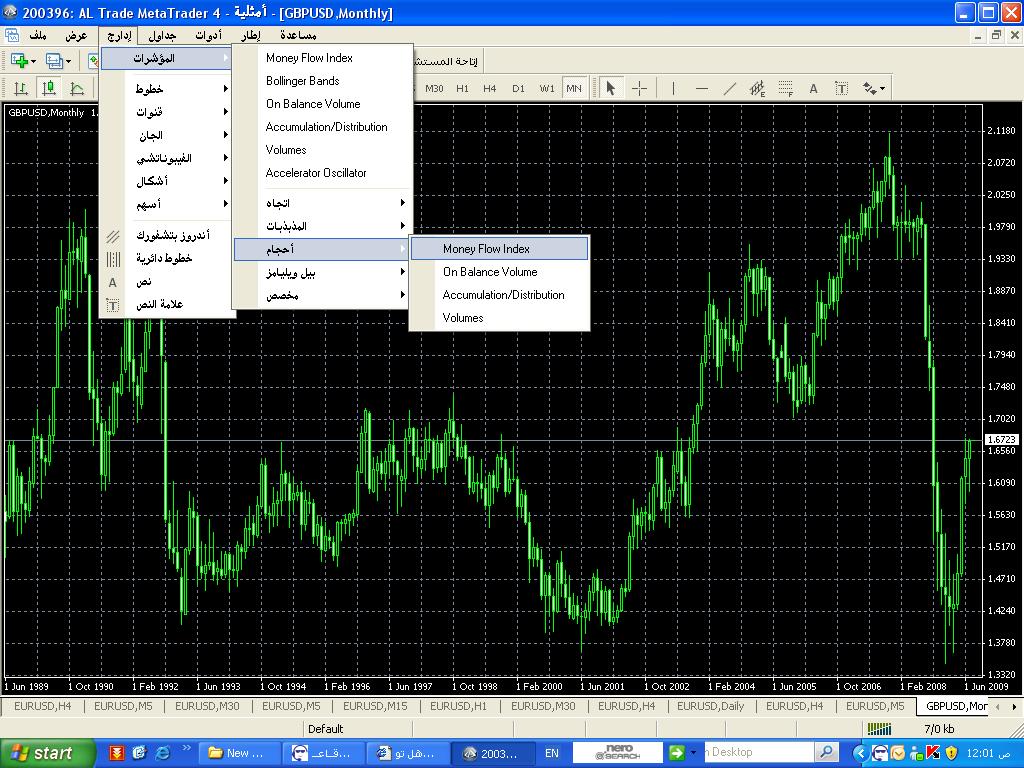Enable the W1 timeframe button
The height and width of the screenshot is (768, 1024).
click(547, 88)
